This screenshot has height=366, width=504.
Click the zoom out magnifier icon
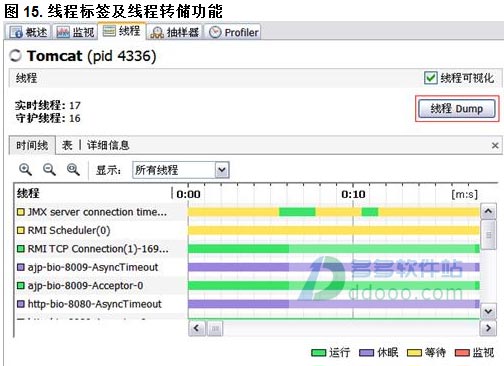[x=49, y=170]
